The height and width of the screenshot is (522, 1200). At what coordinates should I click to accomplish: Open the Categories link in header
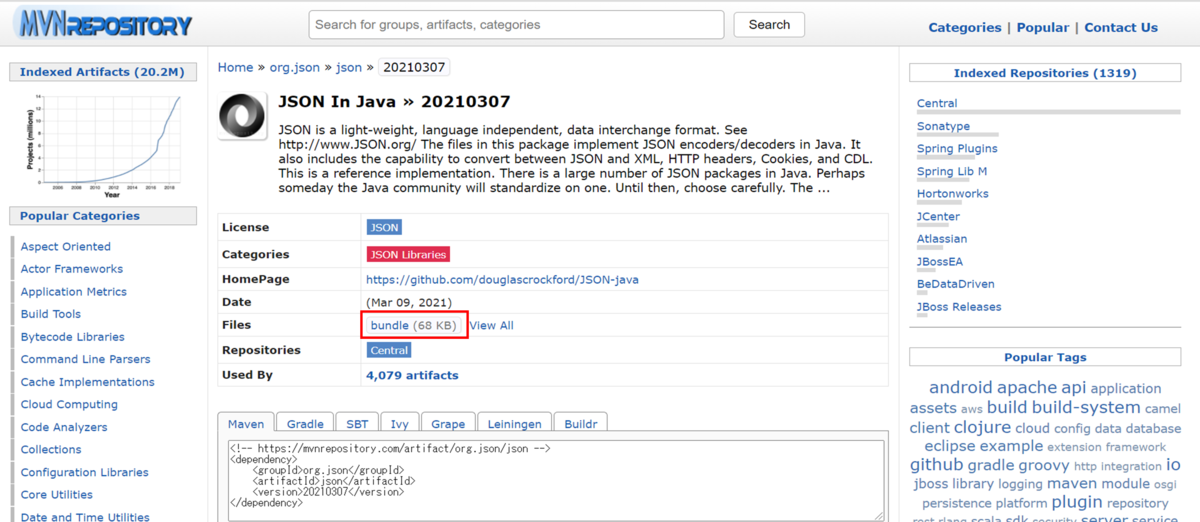[x=964, y=28]
